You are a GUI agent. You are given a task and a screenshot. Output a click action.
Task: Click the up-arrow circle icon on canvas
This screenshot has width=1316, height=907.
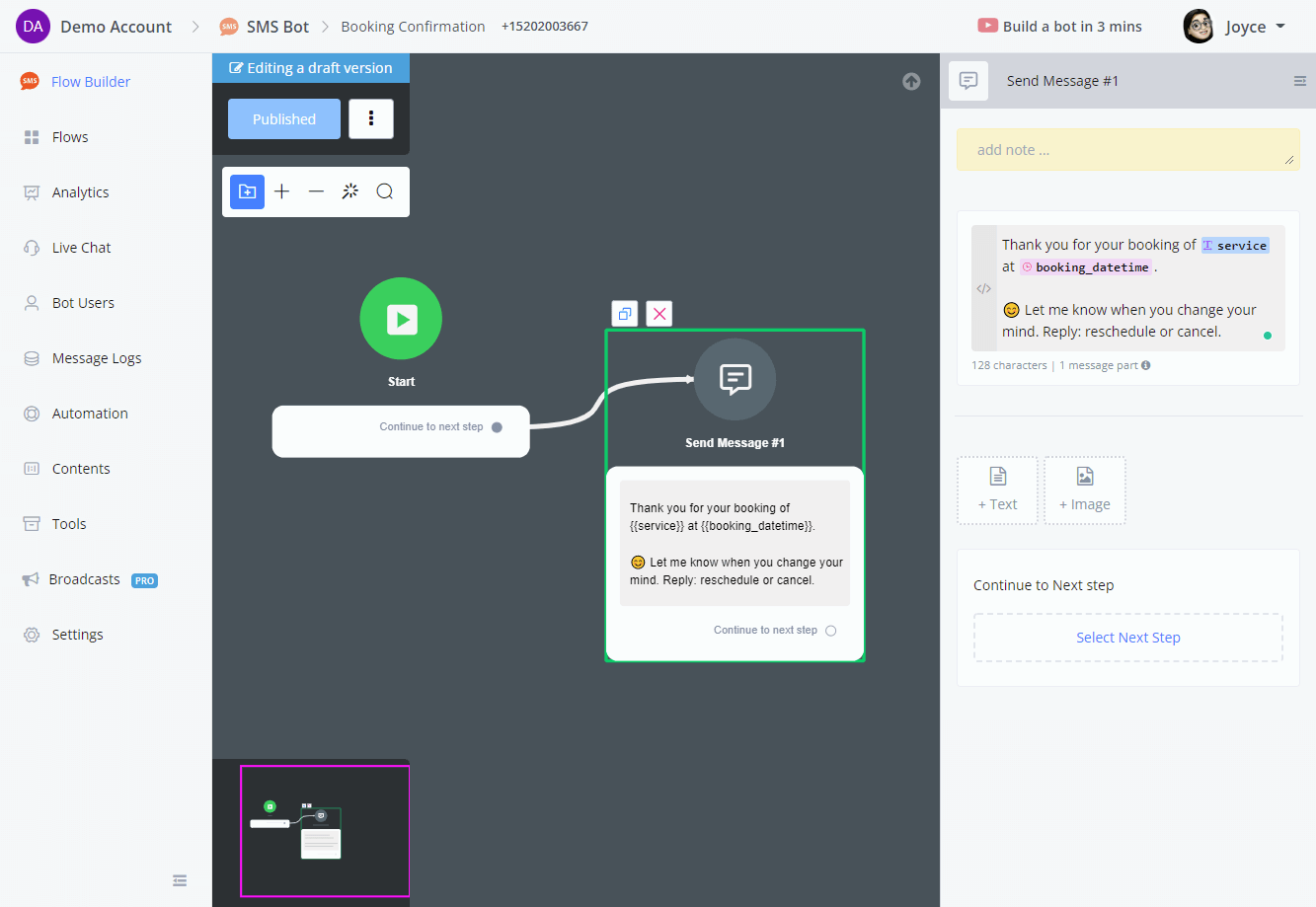911,82
